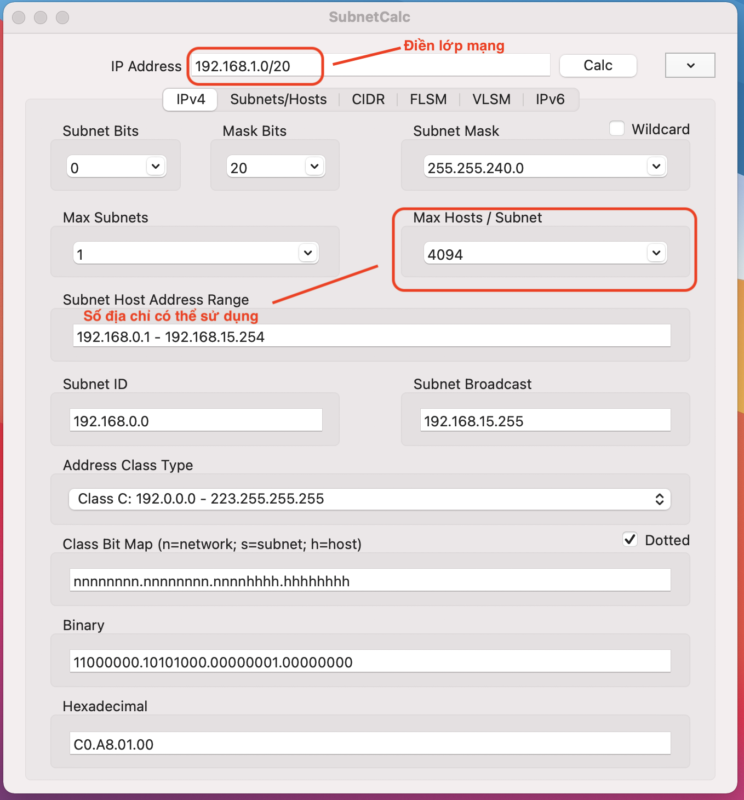744x800 pixels.
Task: Enable the Wildcard checkbox
Action: click(x=617, y=129)
